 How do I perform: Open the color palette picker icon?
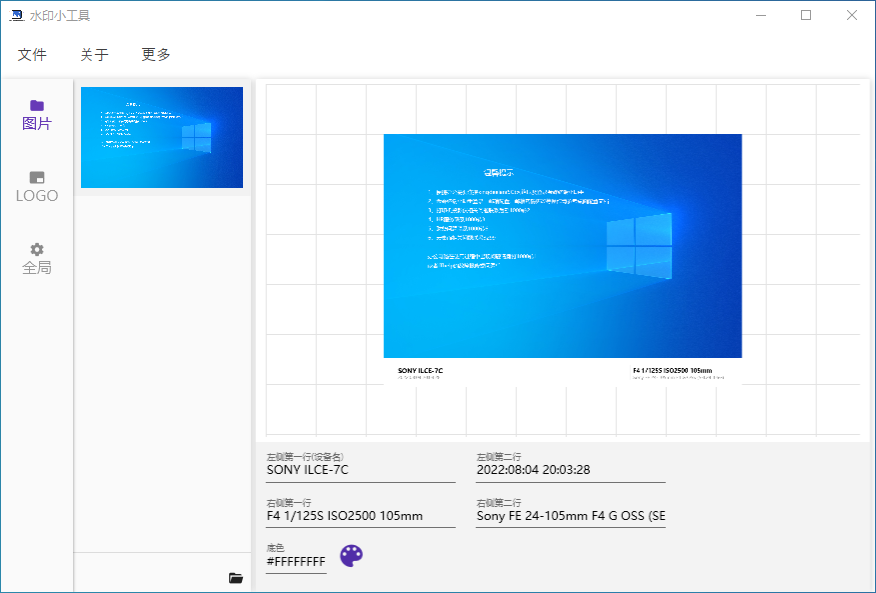(351, 556)
